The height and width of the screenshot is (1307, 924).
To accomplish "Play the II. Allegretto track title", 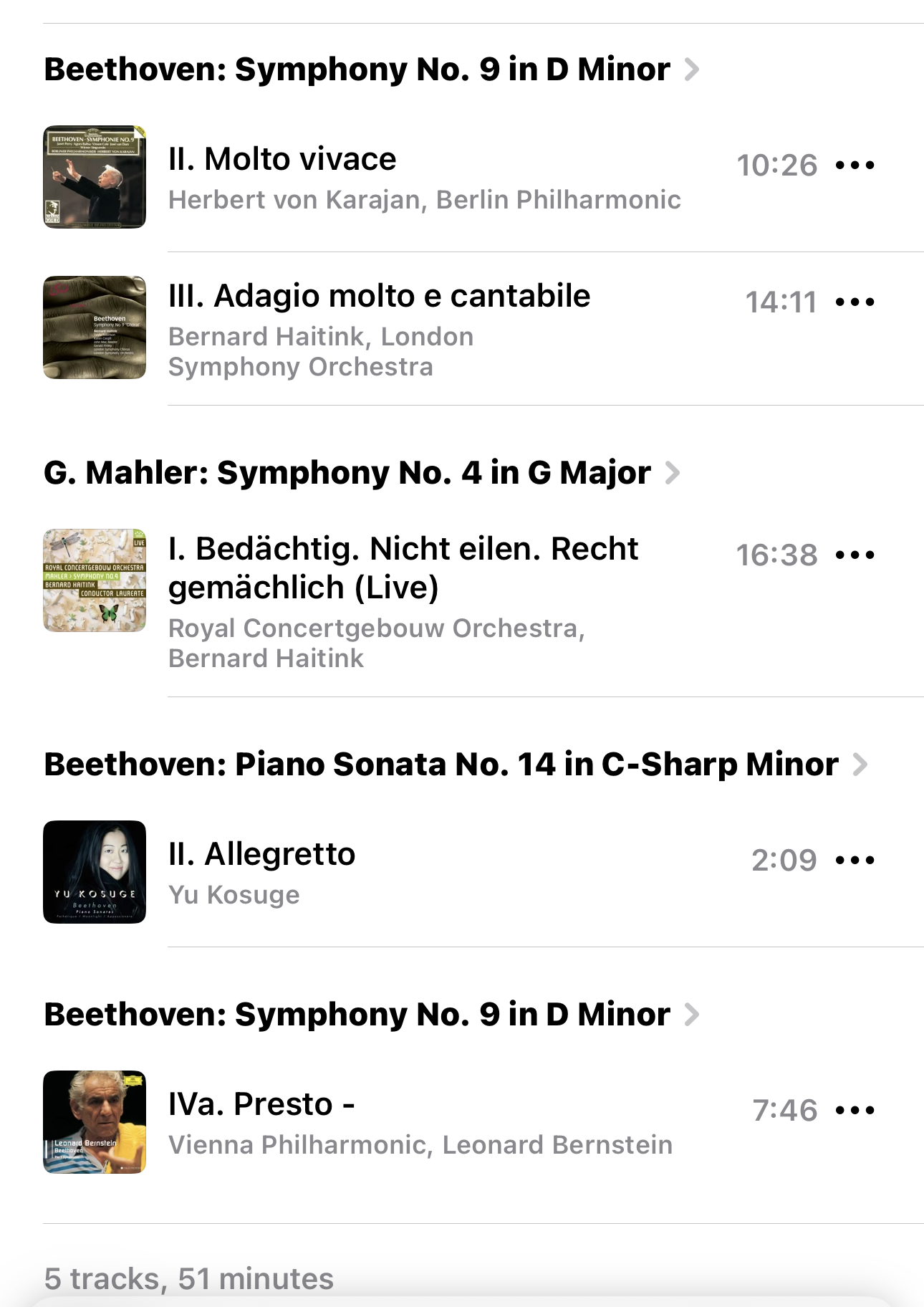I will coord(261,854).
